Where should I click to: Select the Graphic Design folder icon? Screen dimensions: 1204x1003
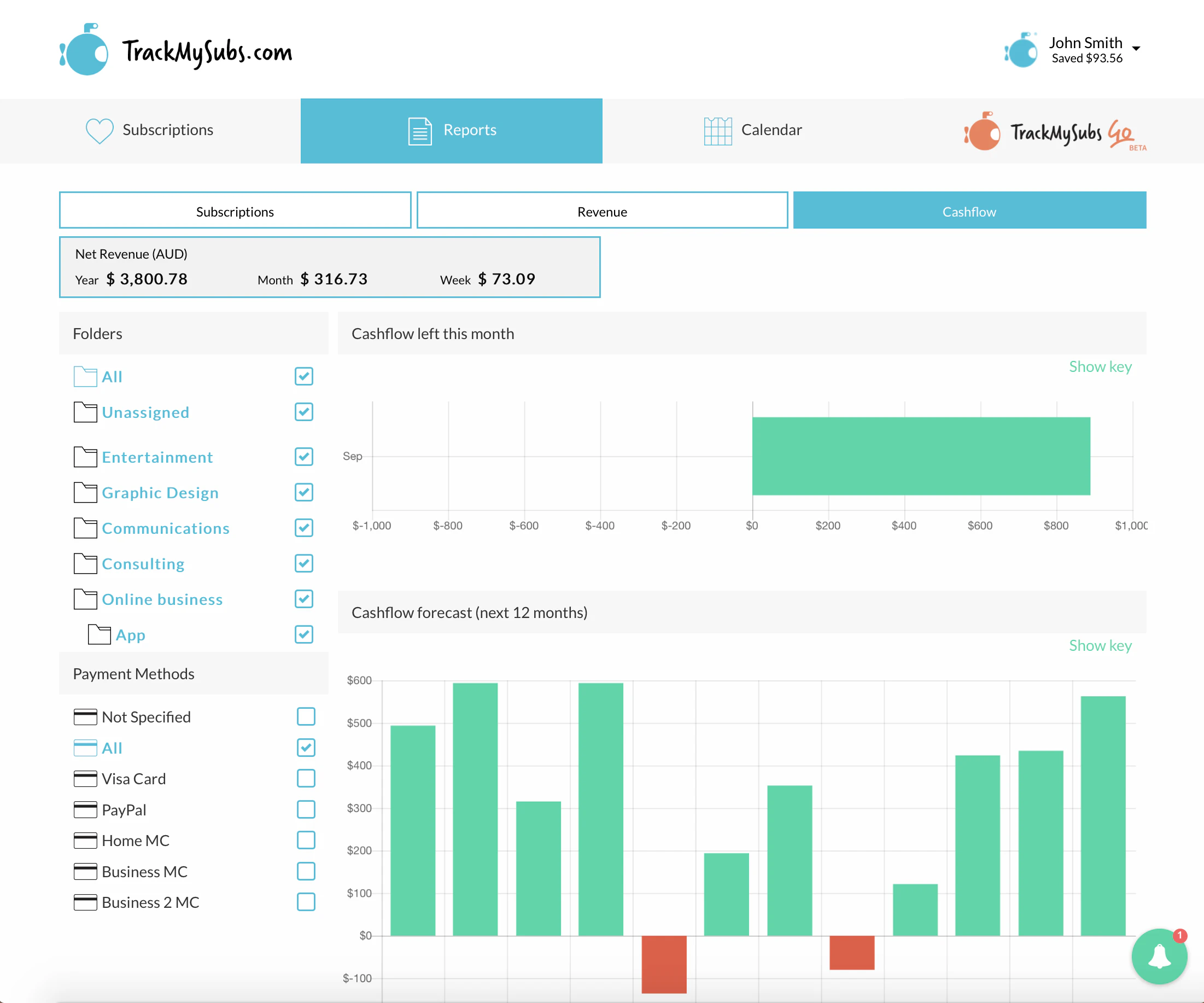85,493
